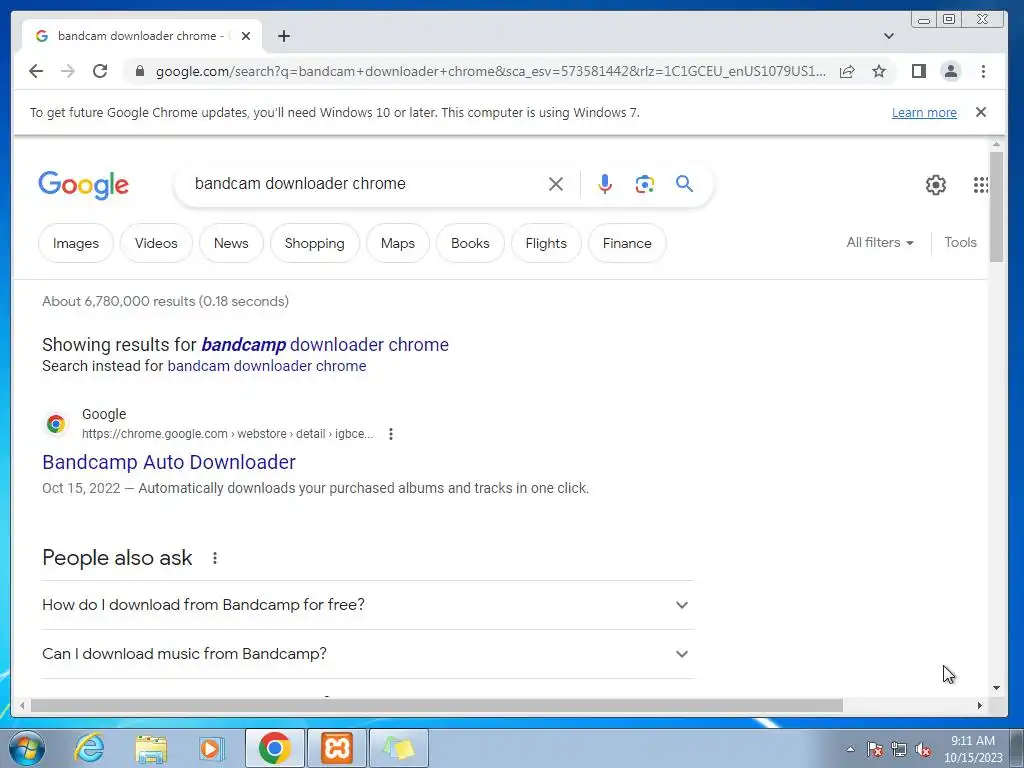
Task: Open the taskbar clock 9:11 AM
Action: (x=973, y=749)
